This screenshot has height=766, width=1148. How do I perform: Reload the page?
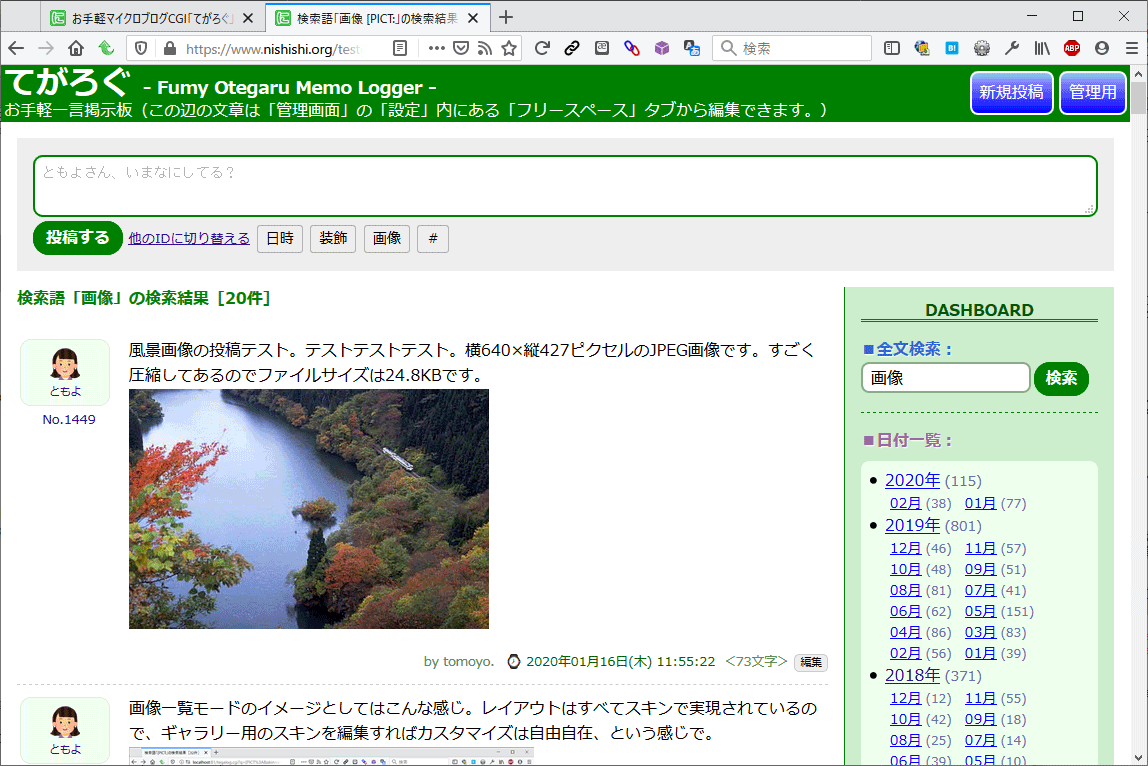pyautogui.click(x=542, y=48)
